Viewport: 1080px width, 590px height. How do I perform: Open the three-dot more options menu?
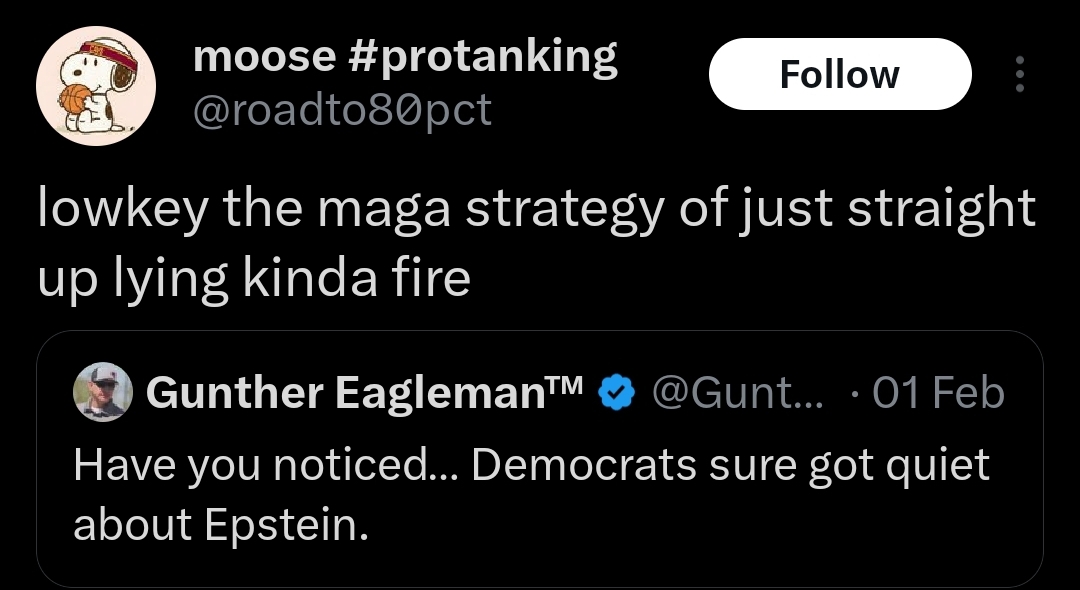pos(1020,74)
